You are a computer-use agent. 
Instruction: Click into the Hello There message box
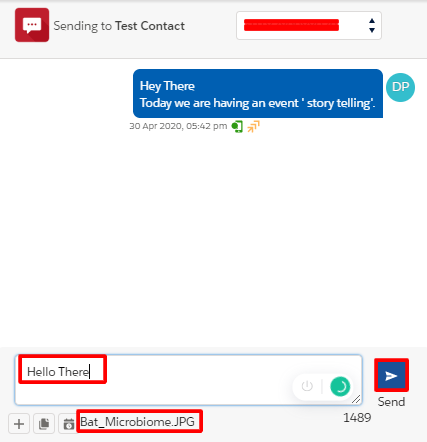click(188, 380)
